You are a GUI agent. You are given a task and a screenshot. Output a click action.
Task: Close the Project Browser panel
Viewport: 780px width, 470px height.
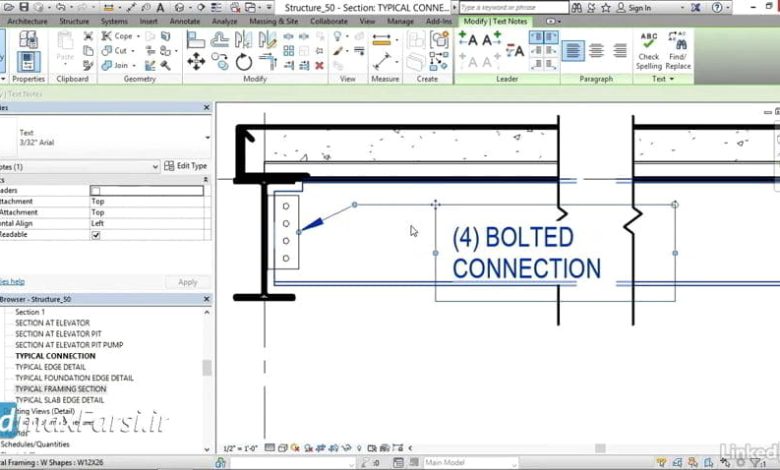tap(206, 299)
